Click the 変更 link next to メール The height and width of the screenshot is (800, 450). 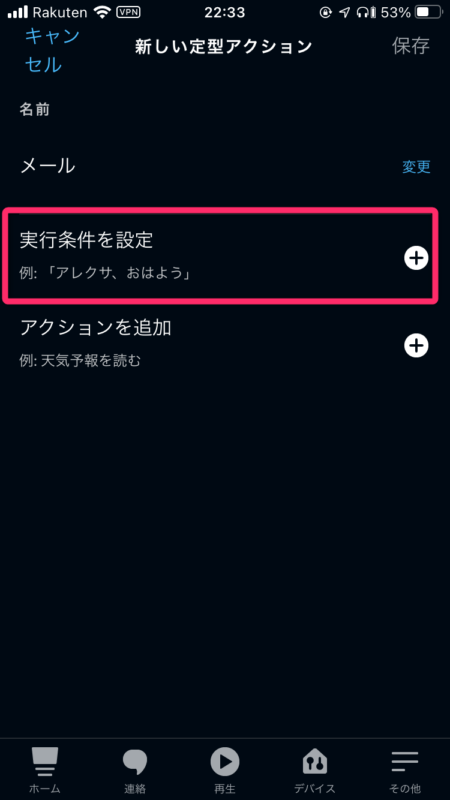pos(416,167)
